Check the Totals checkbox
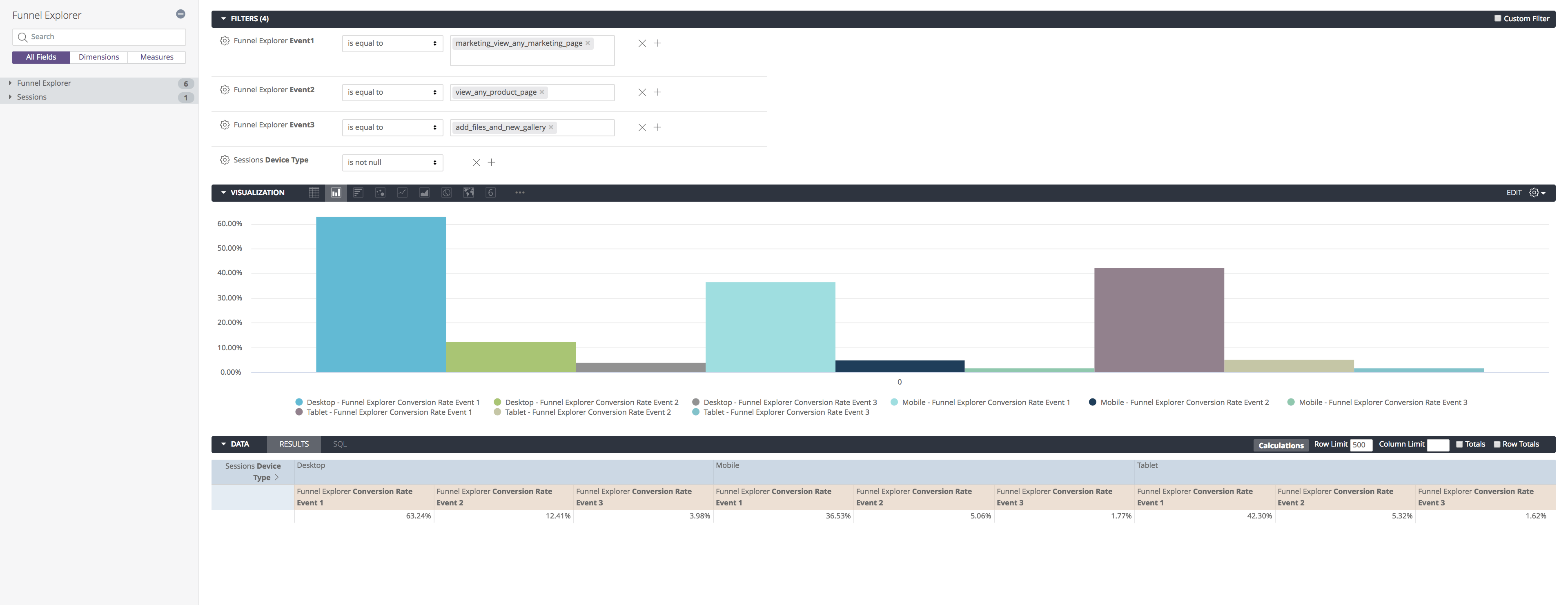This screenshot has height=605, width=1568. point(1459,444)
